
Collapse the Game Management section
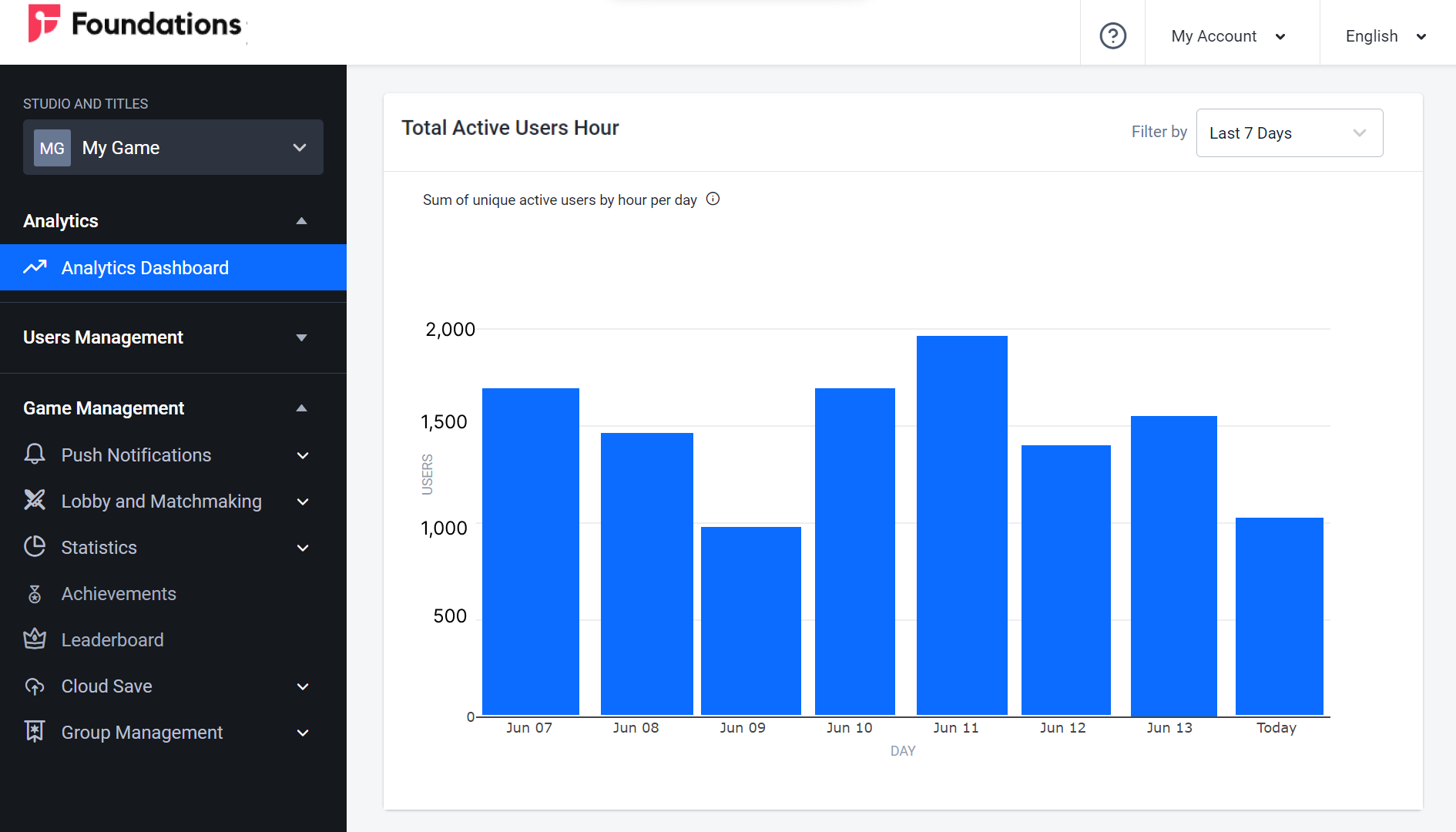[x=301, y=408]
